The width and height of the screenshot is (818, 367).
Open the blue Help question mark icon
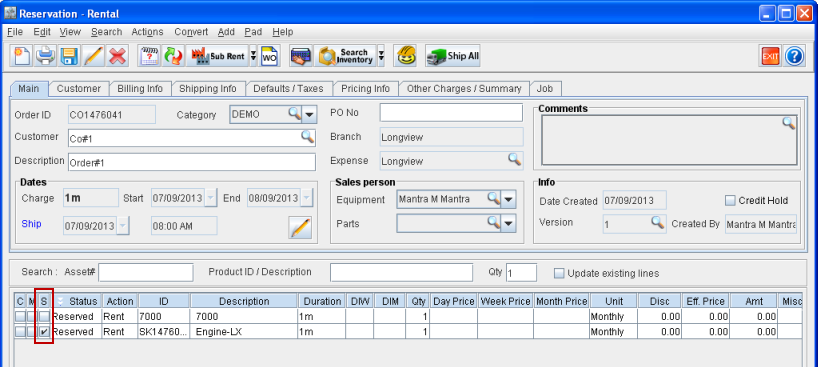794,55
